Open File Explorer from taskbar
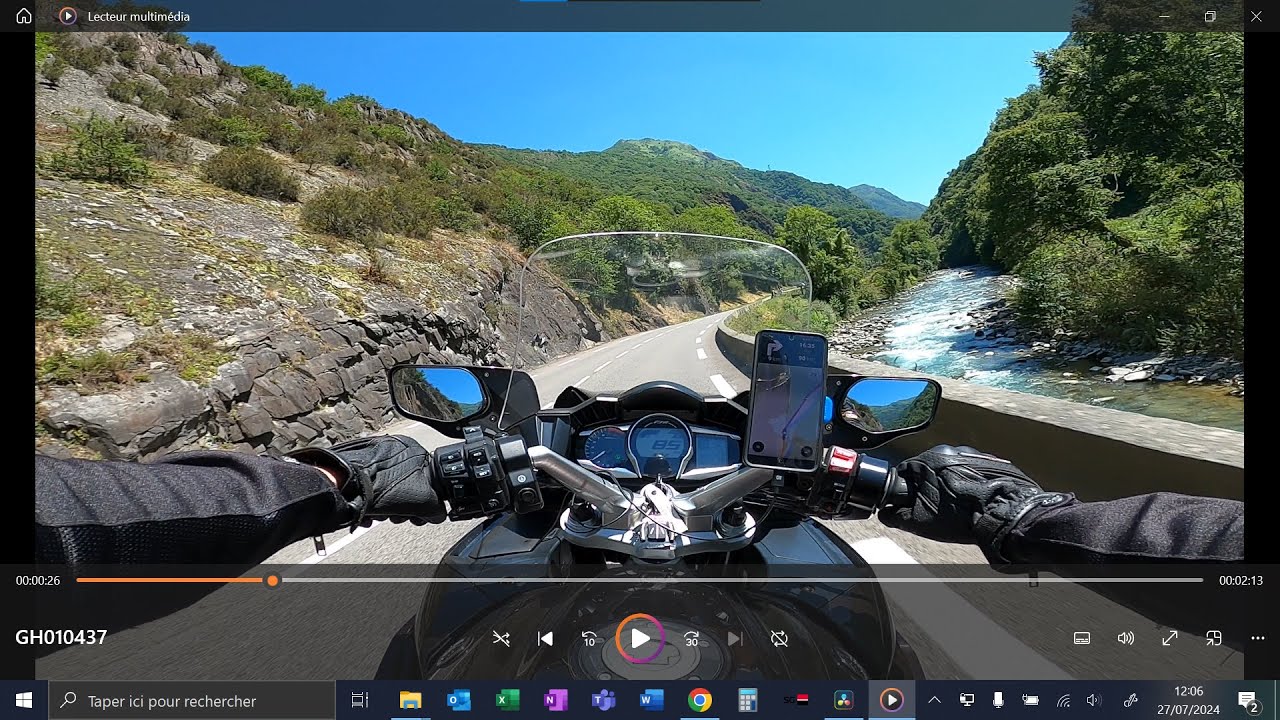1280x720 pixels. coord(410,700)
